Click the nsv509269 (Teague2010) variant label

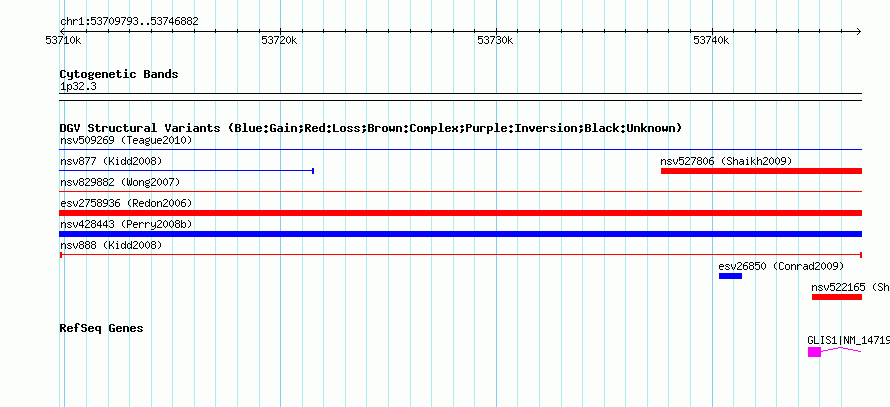pyautogui.click(x=126, y=140)
